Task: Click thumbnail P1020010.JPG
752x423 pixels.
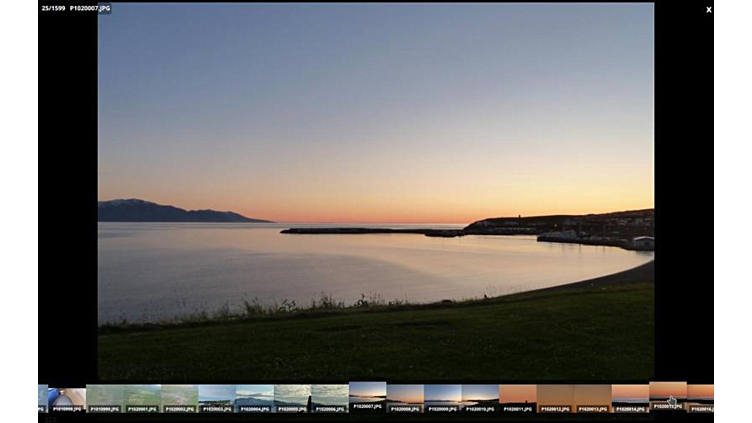Action: (x=480, y=398)
